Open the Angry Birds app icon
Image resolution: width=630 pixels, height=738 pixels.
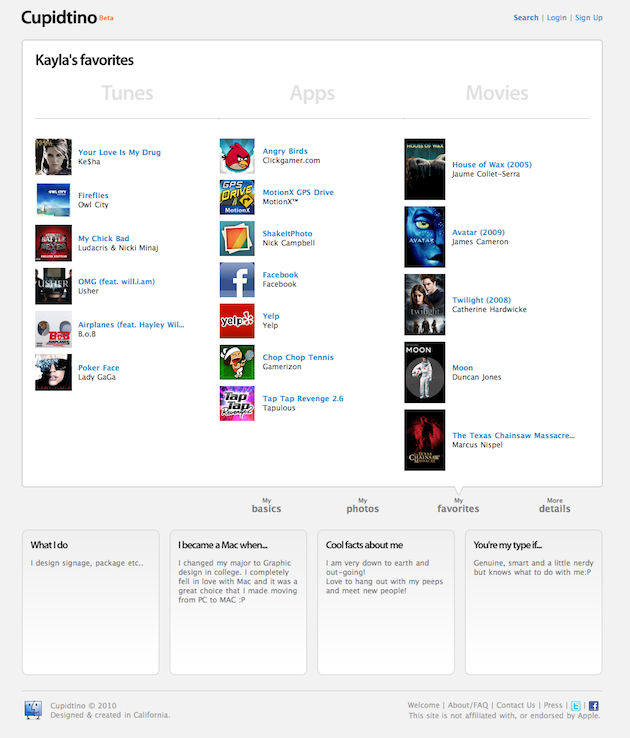pos(237,156)
